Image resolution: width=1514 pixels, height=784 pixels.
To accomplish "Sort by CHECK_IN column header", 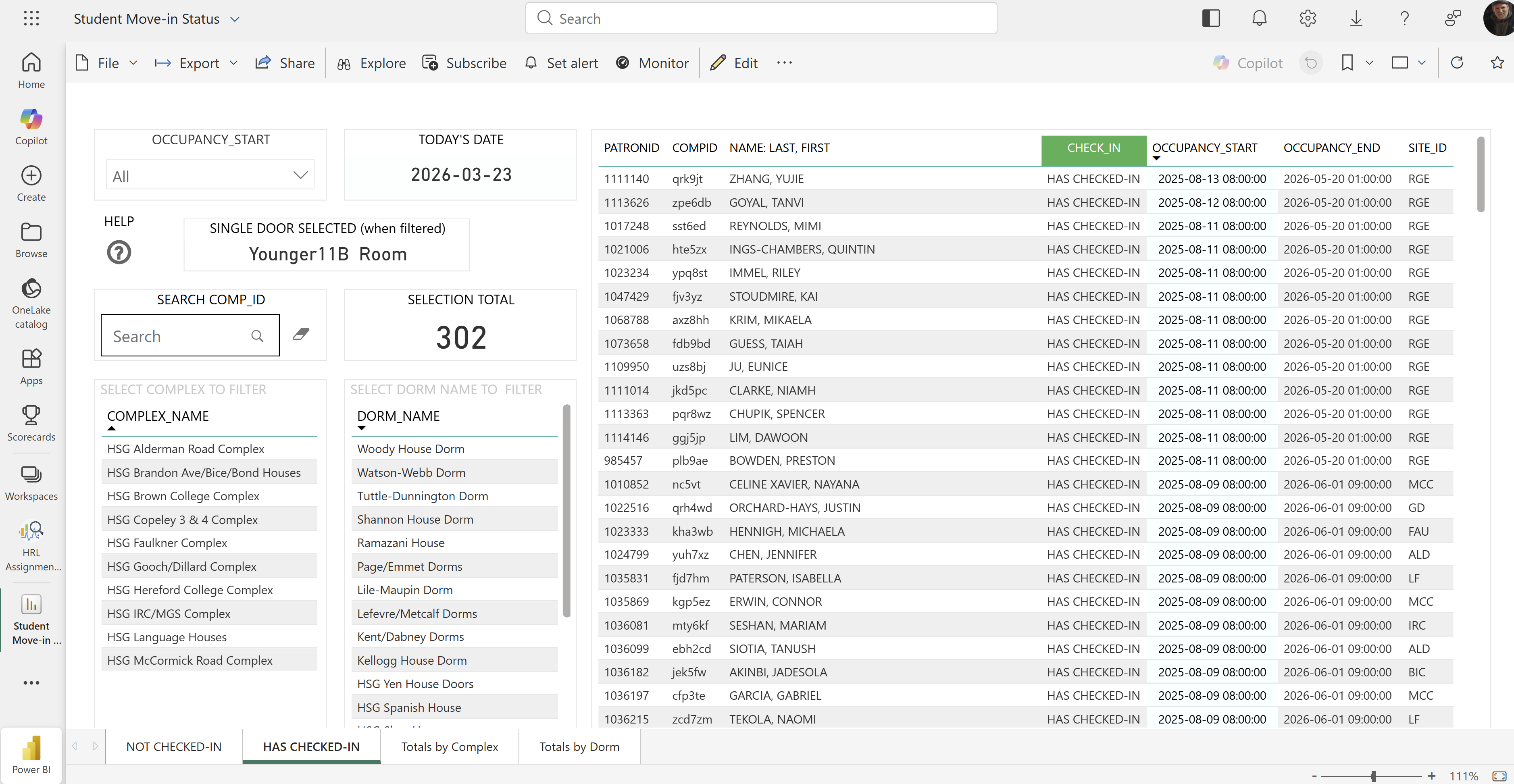I will (1094, 148).
